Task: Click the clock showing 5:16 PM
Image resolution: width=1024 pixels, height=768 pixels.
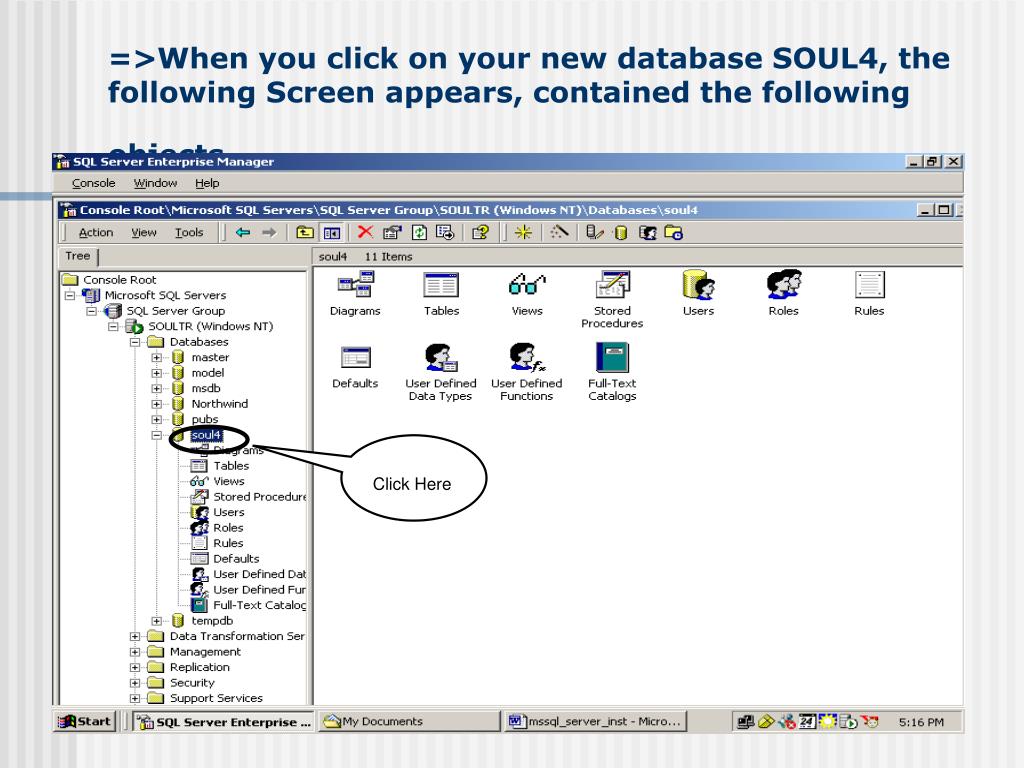Action: tap(921, 722)
